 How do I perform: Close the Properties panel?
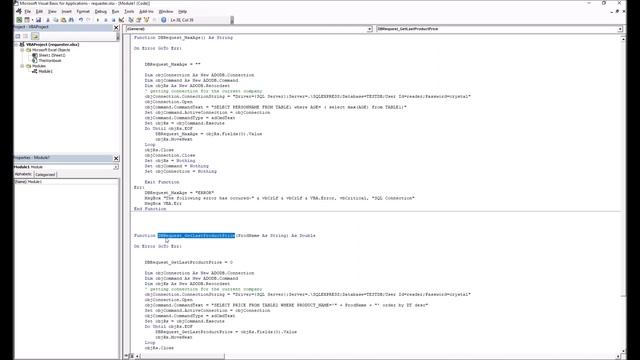pyautogui.click(x=116, y=158)
